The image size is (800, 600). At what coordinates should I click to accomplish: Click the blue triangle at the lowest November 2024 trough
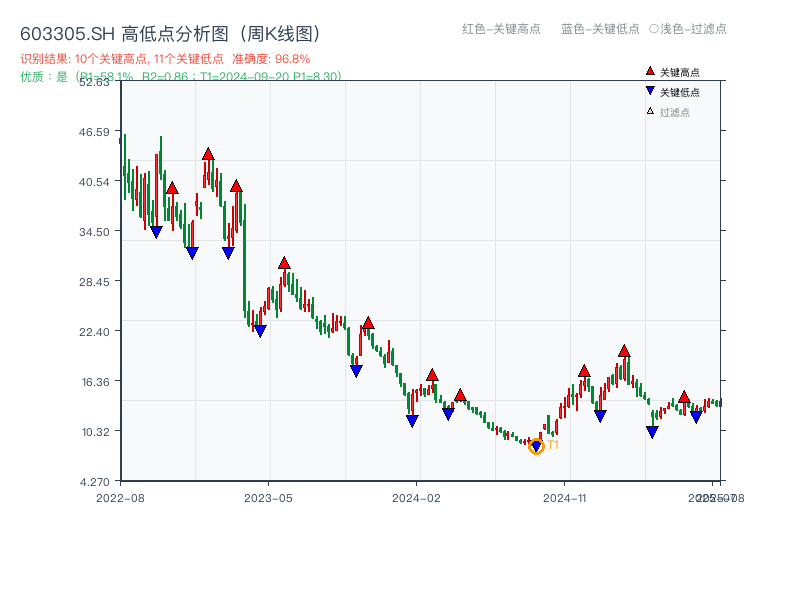[652, 430]
